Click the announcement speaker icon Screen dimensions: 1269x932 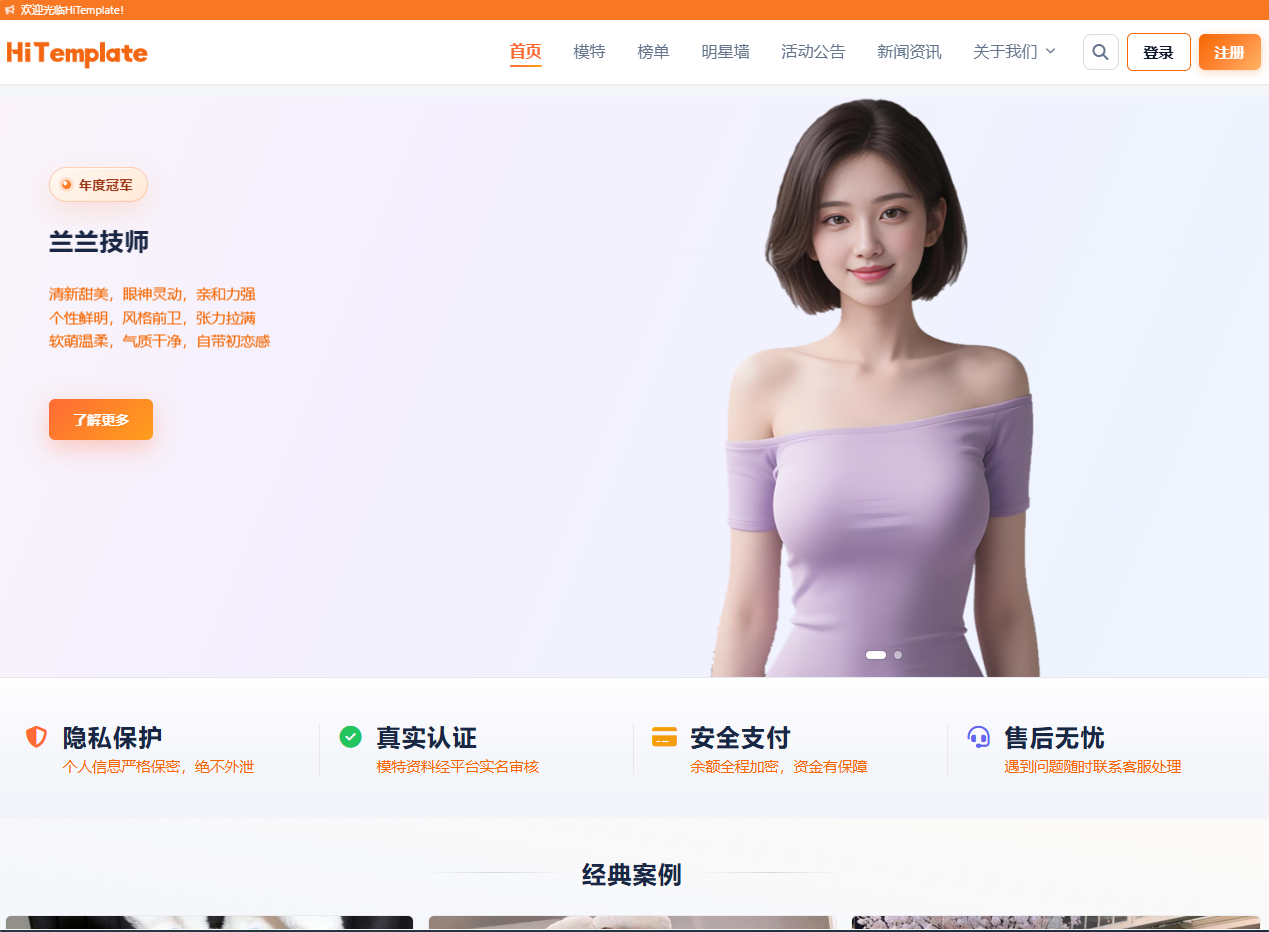(x=11, y=9)
